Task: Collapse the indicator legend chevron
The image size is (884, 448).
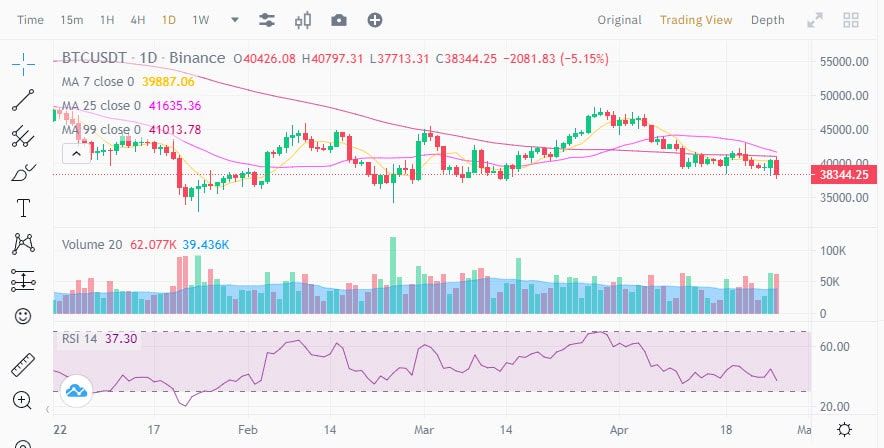Action: pos(77,153)
